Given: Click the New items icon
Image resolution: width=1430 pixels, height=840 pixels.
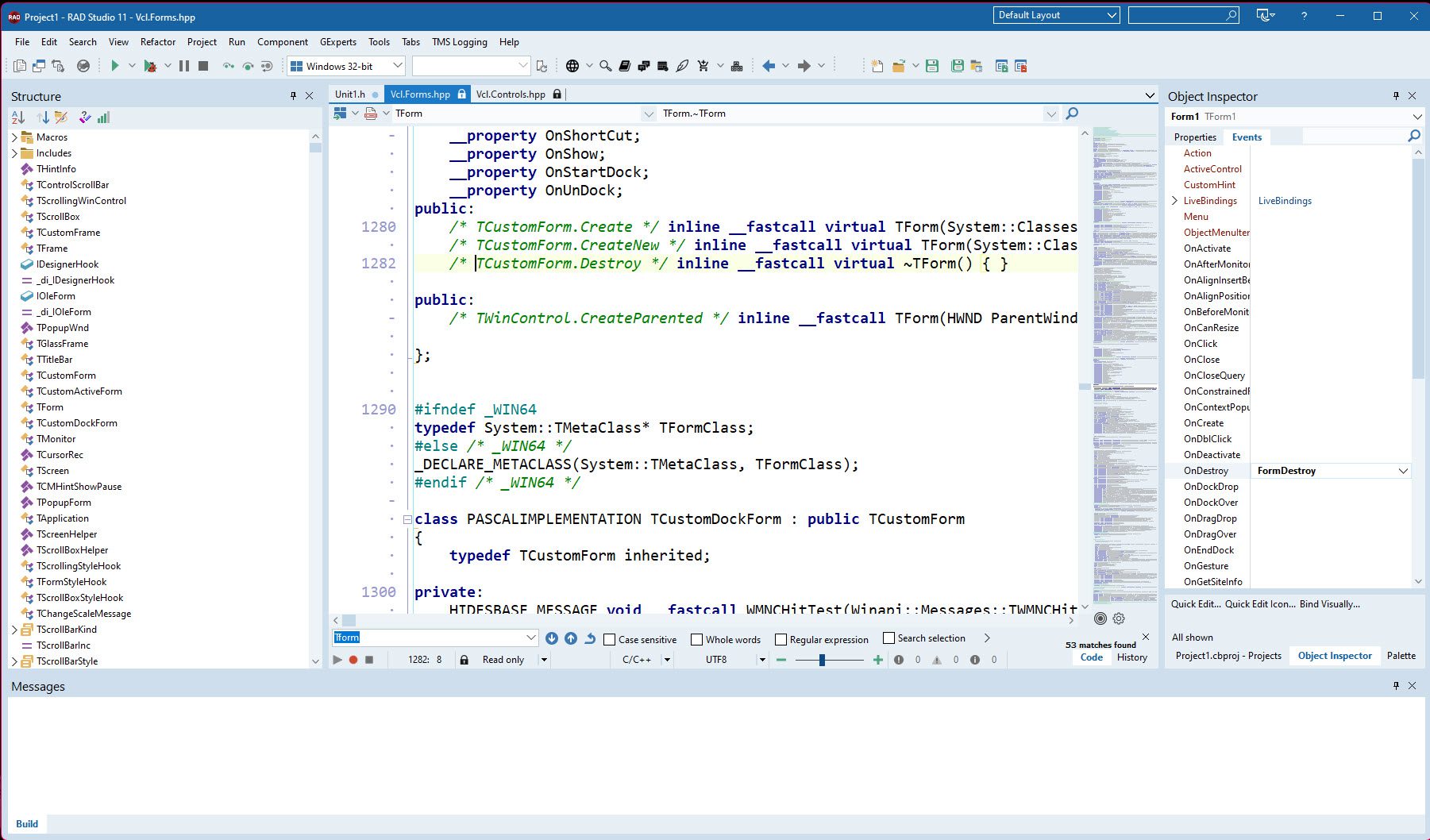Looking at the screenshot, I should click(877, 66).
